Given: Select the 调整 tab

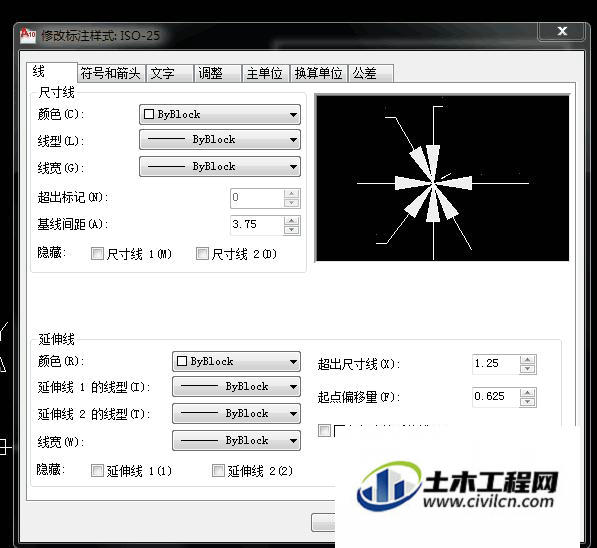Looking at the screenshot, I should (x=218, y=73).
